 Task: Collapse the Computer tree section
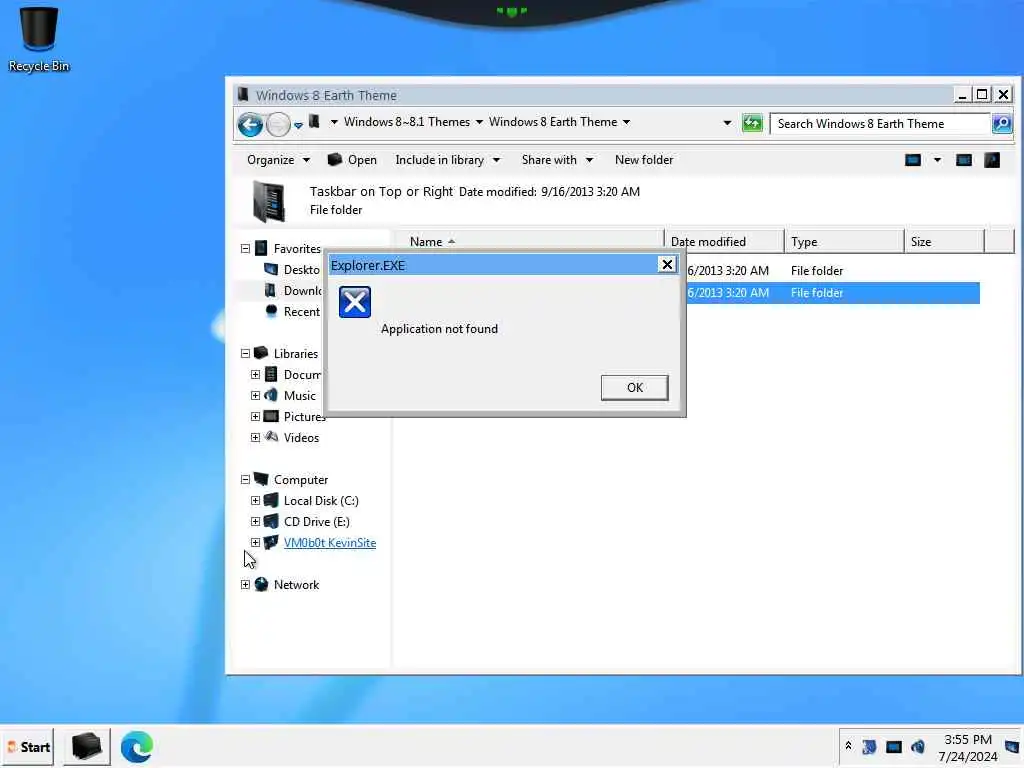(246, 479)
